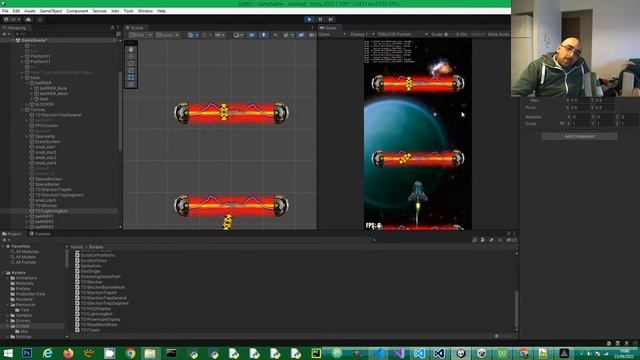Screen dimensions: 640x360
Task: Open Chrome from the taskbar
Action: [x=130, y=353]
